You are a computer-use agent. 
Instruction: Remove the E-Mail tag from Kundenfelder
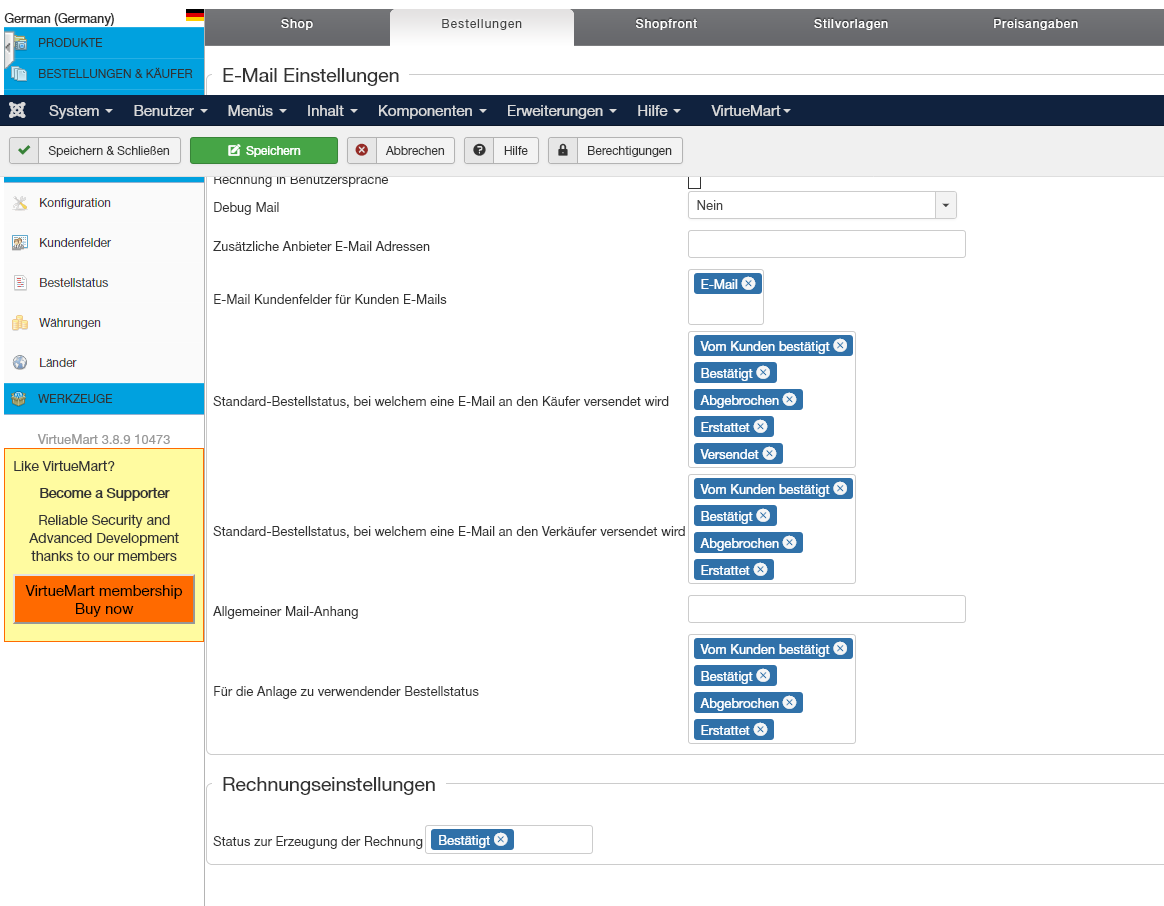click(x=749, y=284)
